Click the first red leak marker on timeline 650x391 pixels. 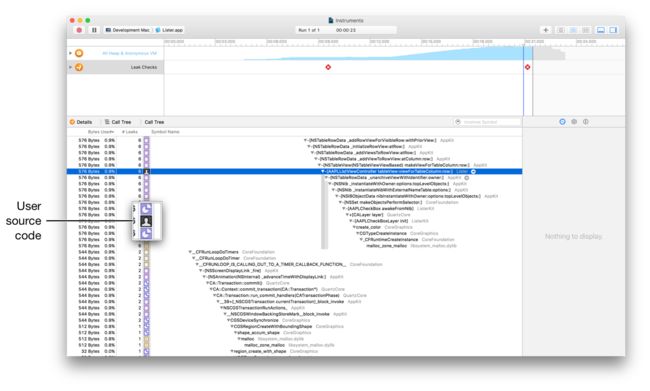pyautogui.click(x=328, y=67)
